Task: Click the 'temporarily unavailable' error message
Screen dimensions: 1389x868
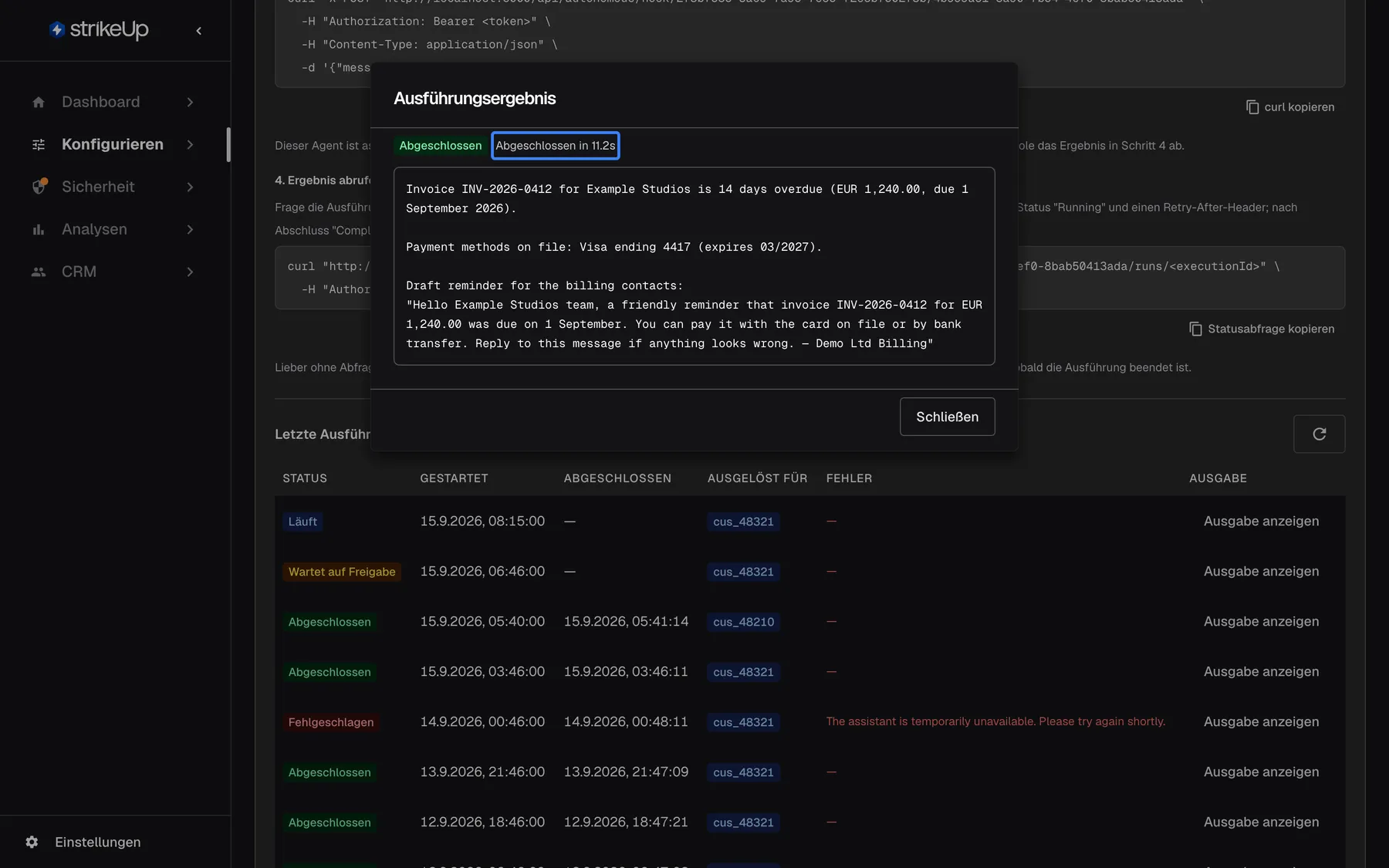Action: (995, 721)
